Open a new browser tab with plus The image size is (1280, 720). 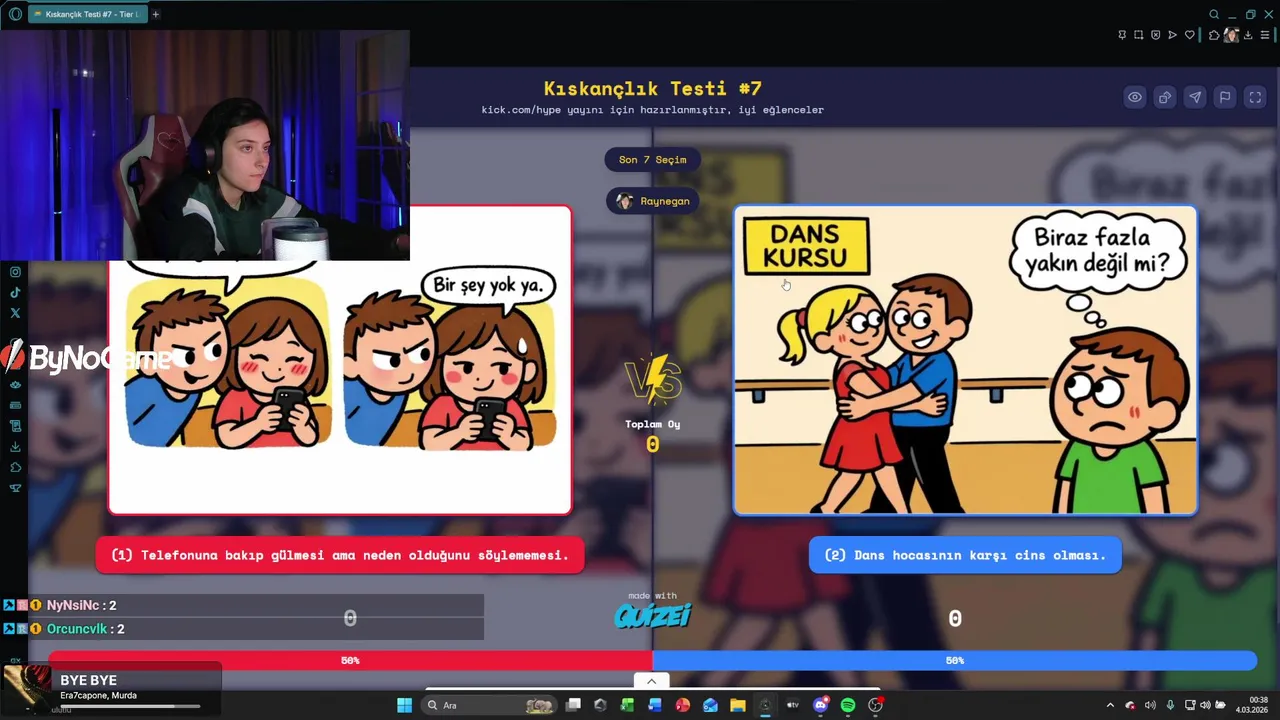[155, 14]
